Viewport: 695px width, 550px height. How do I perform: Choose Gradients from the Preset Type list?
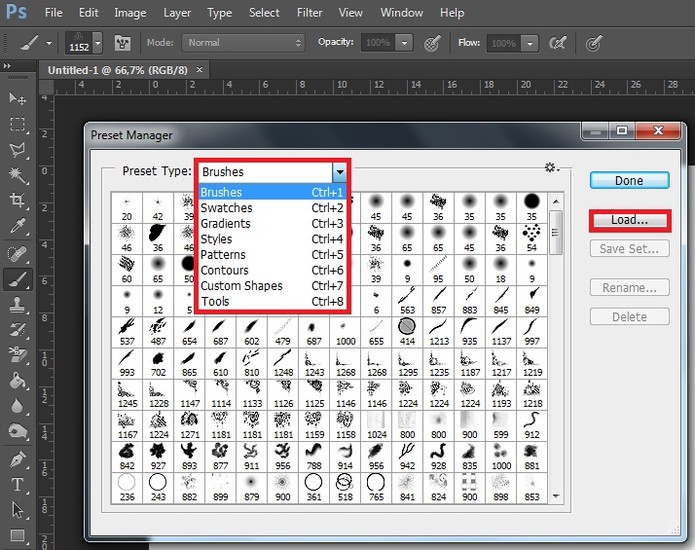click(x=226, y=223)
